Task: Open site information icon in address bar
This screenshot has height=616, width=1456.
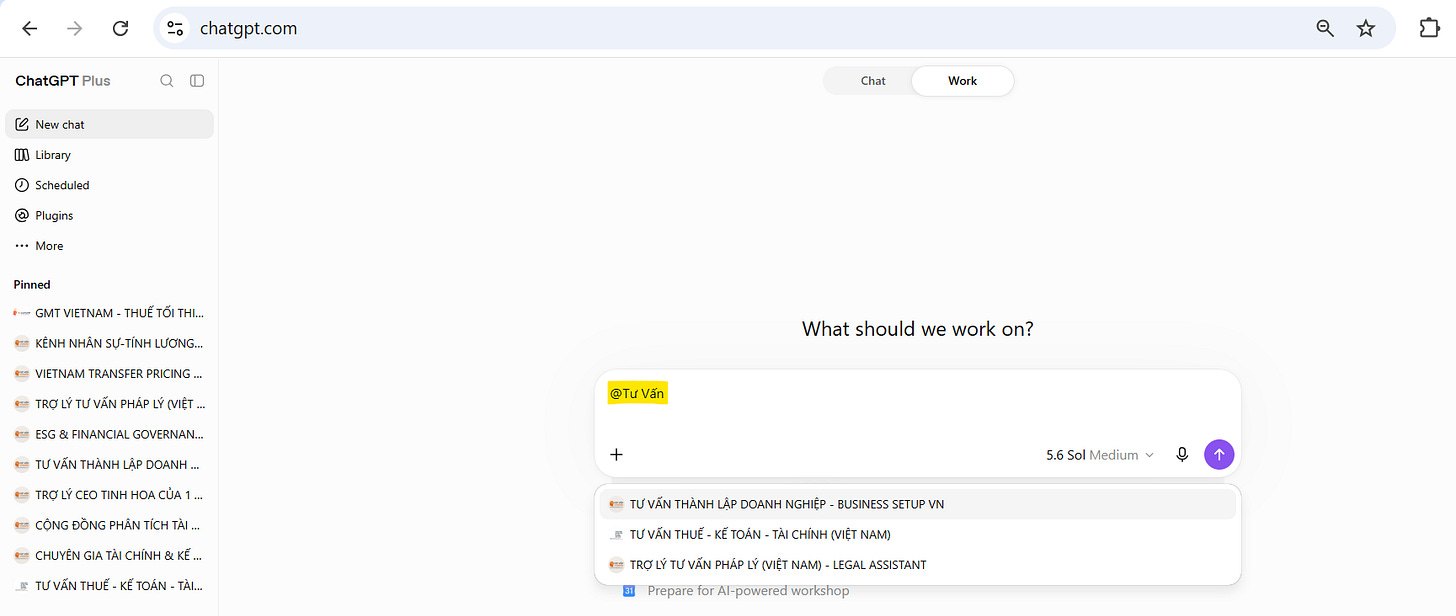Action: click(x=175, y=28)
